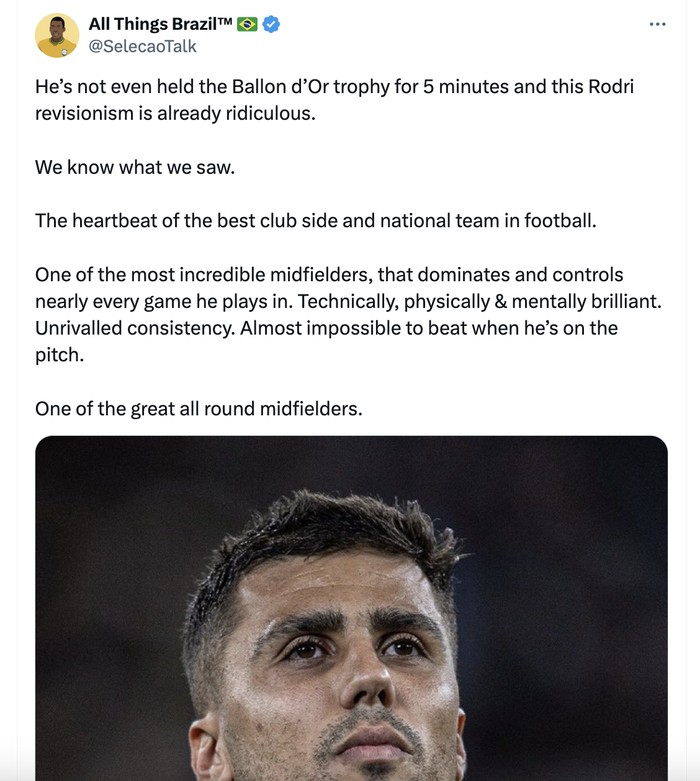Screen dimensions: 700x781
Task: Click the Brazil flag emoji beside name
Action: 248,24
